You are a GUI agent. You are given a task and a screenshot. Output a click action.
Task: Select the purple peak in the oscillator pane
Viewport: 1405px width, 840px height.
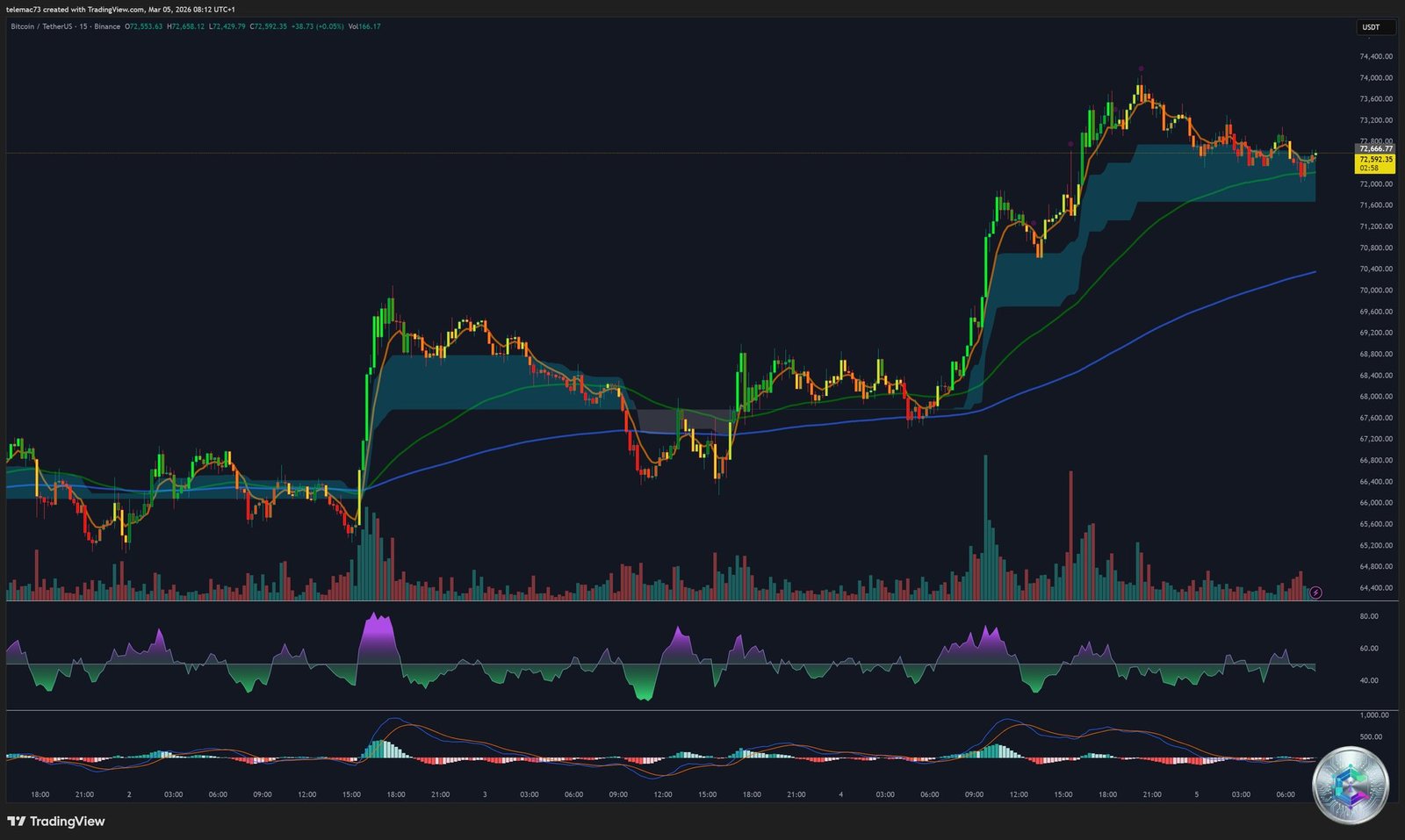click(378, 625)
